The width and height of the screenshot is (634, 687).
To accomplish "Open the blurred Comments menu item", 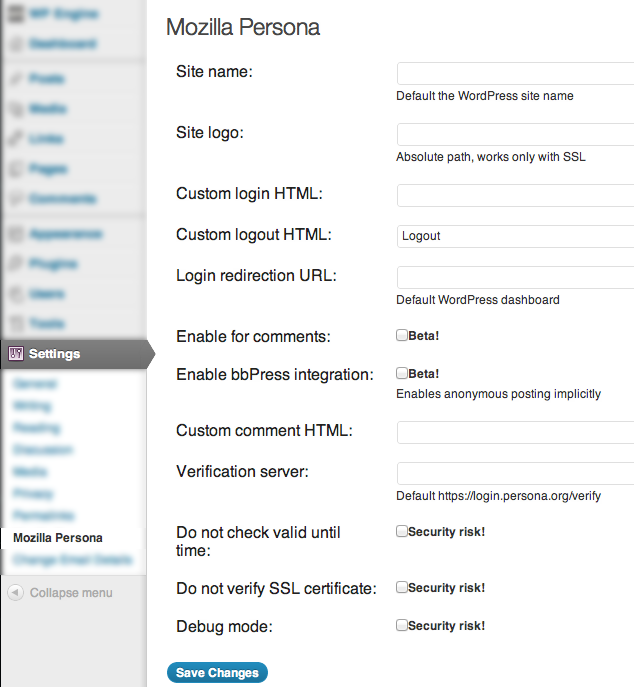I will [x=63, y=199].
